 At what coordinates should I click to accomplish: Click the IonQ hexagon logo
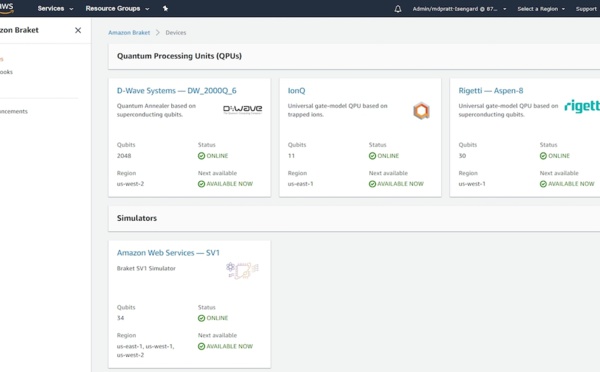421,111
